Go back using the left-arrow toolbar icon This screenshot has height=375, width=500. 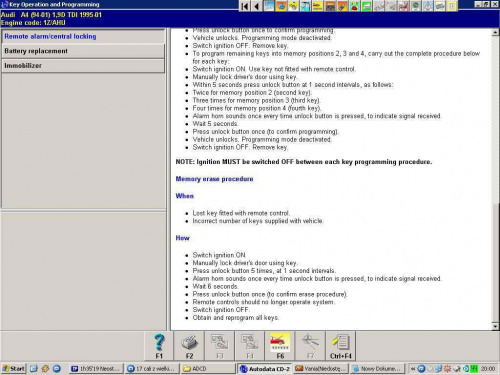point(257,6)
